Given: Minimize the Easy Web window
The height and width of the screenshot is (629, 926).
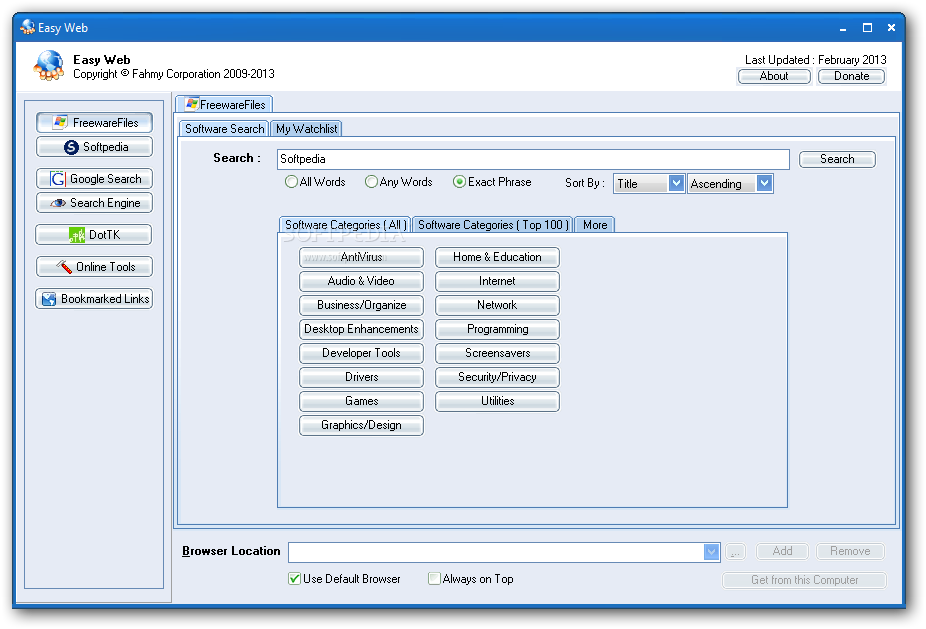Looking at the screenshot, I should tap(843, 28).
